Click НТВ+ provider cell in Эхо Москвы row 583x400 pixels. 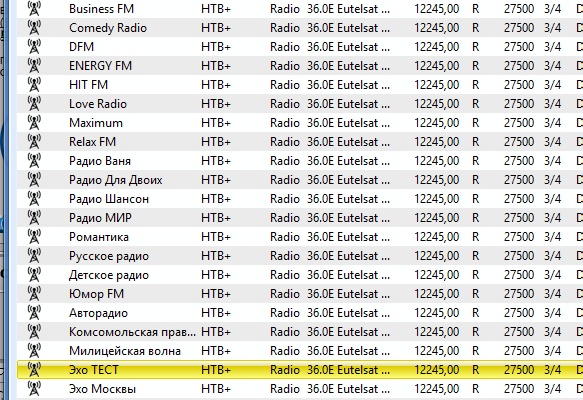pos(216,389)
